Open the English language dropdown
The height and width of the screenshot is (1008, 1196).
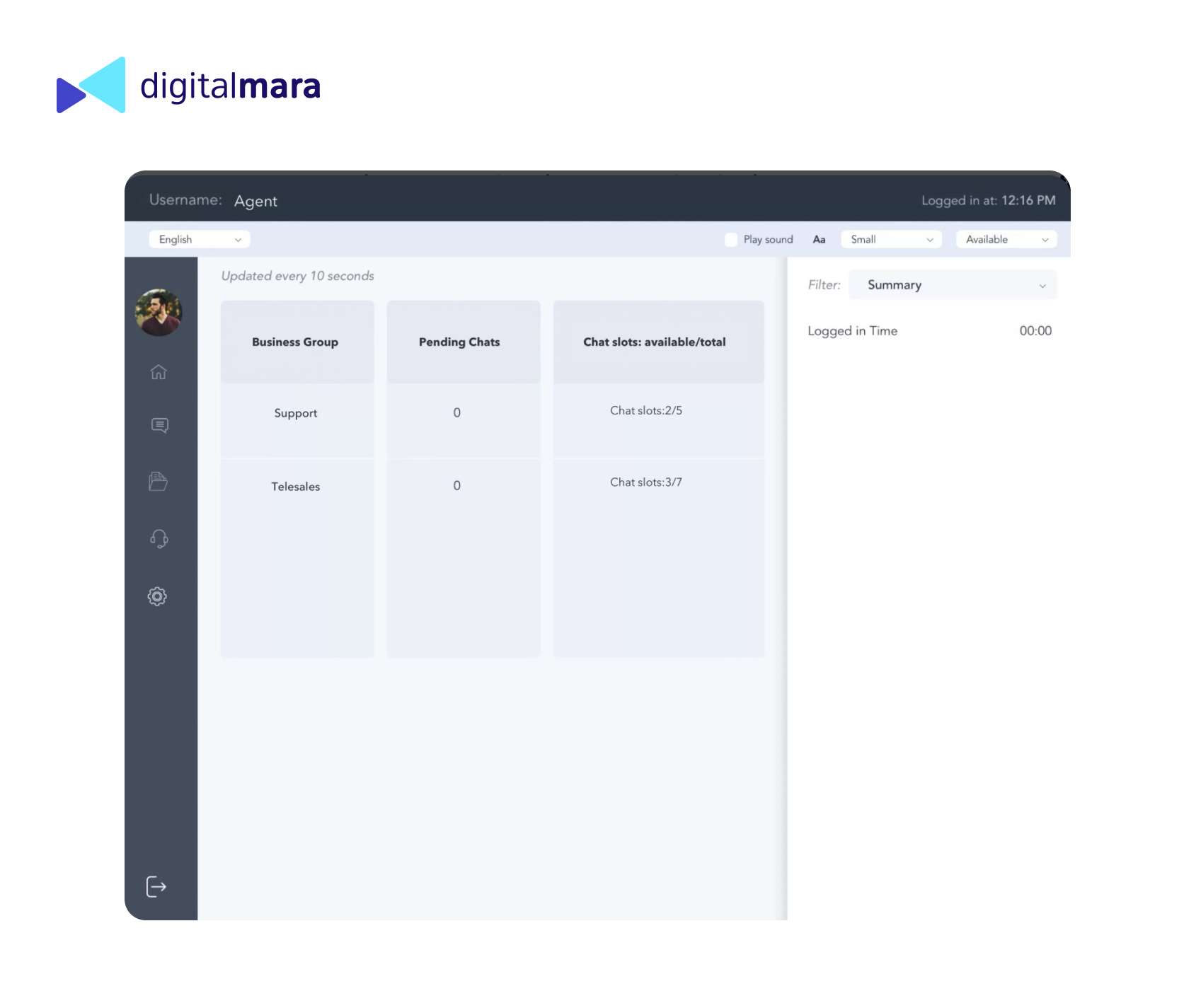(x=200, y=240)
